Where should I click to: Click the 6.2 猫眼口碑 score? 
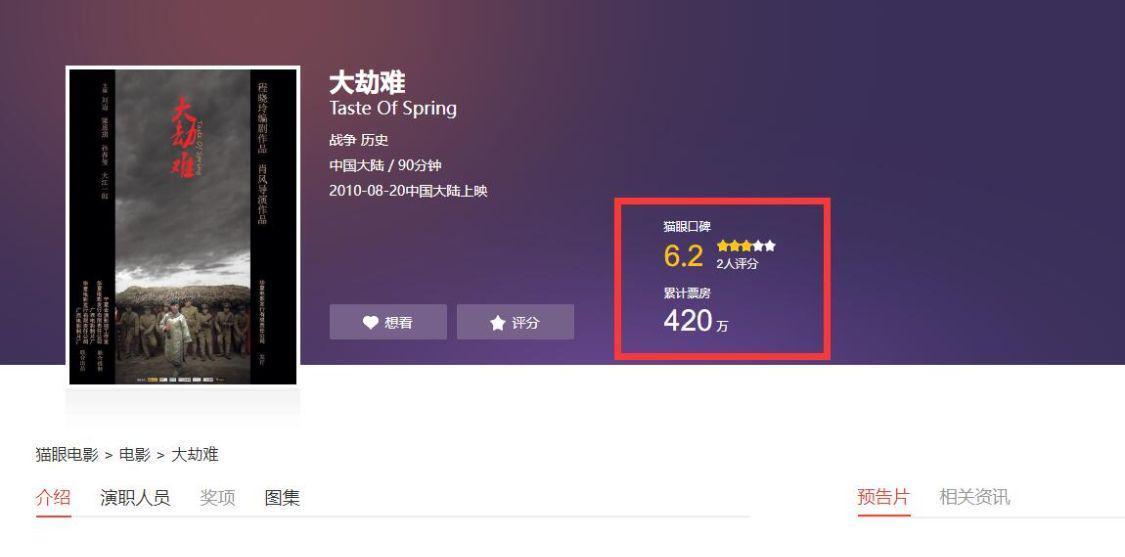(683, 256)
